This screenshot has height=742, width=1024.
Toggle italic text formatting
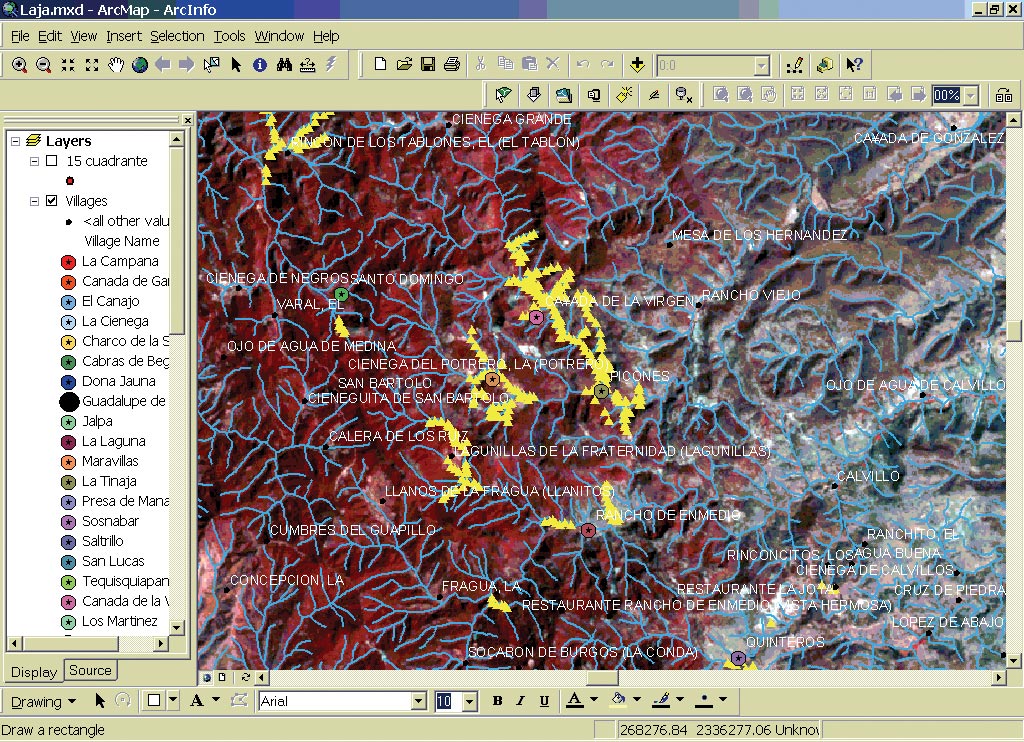tap(520, 701)
